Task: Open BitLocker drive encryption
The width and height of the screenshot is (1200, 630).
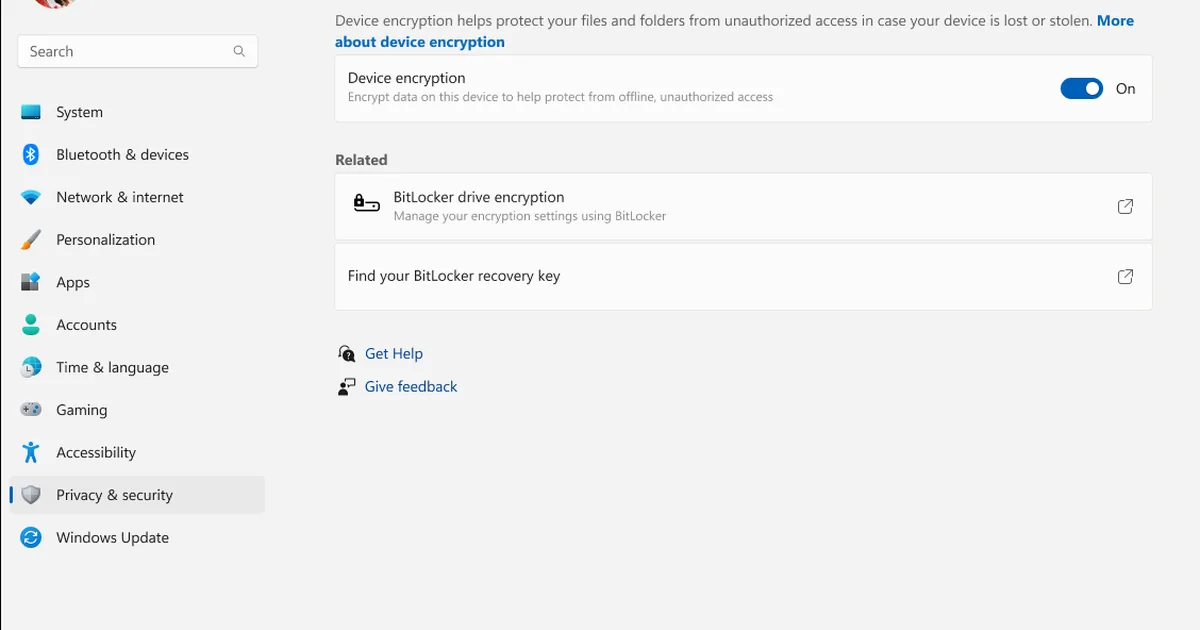Action: [x=743, y=206]
